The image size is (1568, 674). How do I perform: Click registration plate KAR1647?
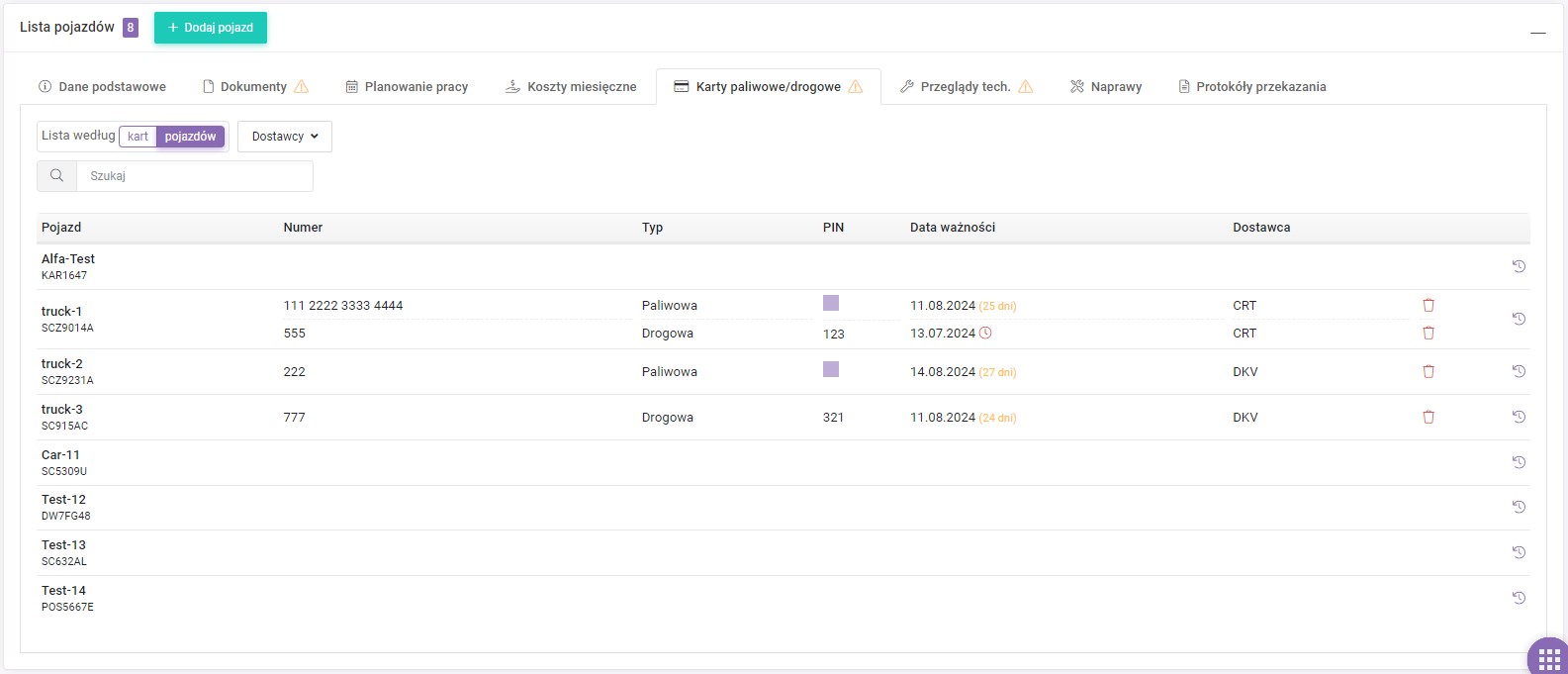(x=64, y=275)
